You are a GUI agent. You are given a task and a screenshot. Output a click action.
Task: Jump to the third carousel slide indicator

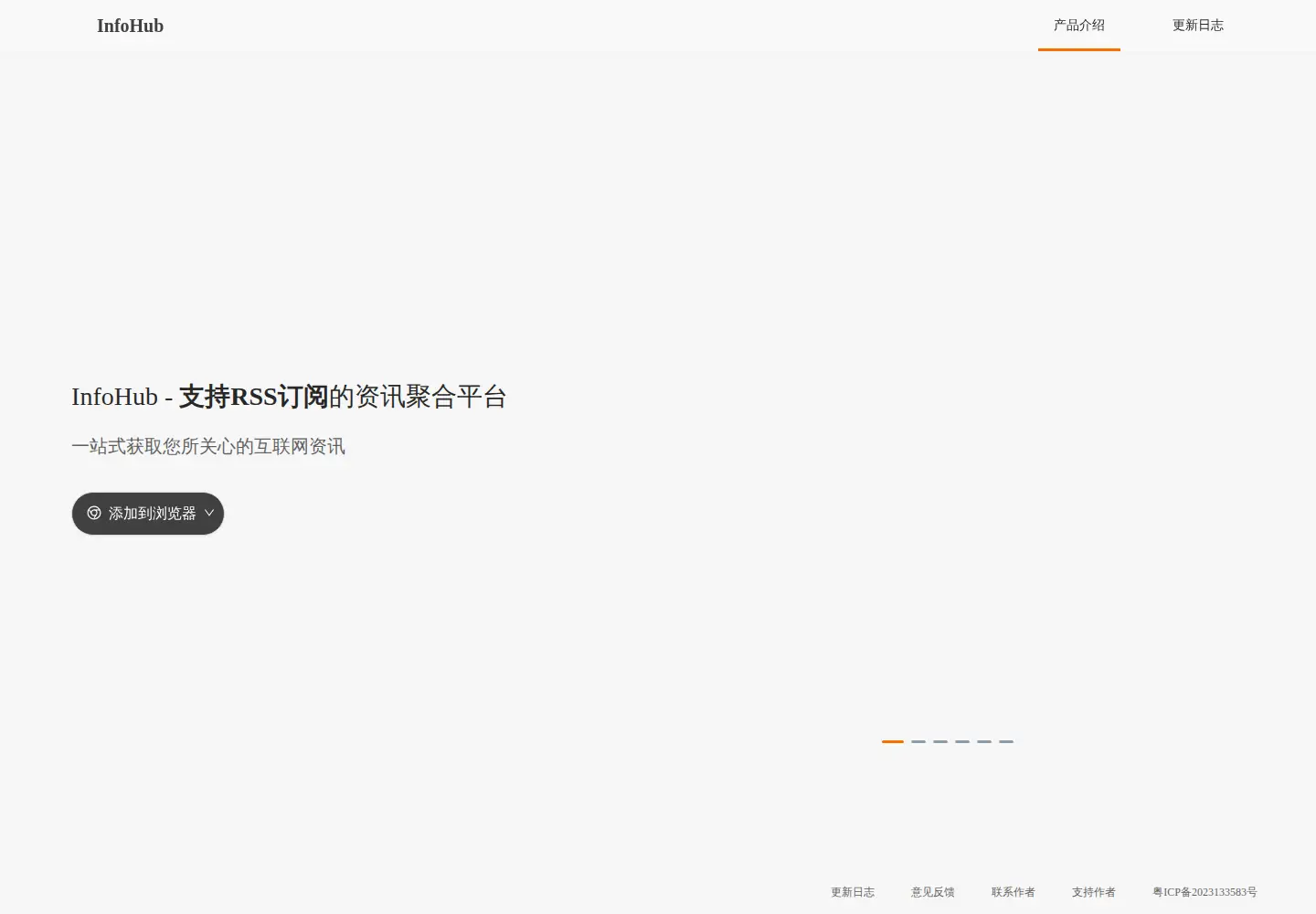point(940,741)
